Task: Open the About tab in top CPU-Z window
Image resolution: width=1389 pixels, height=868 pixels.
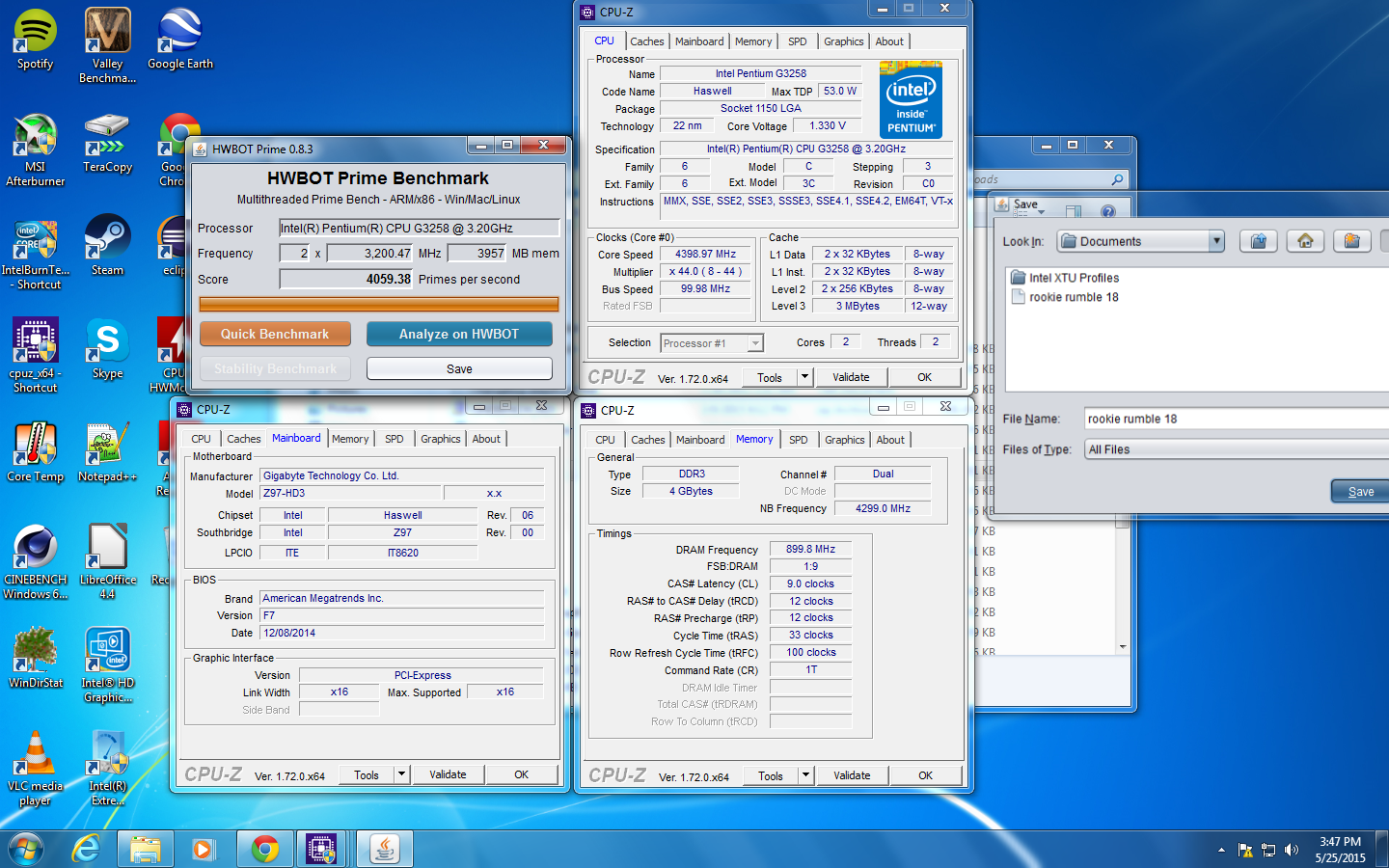Action: tap(889, 41)
